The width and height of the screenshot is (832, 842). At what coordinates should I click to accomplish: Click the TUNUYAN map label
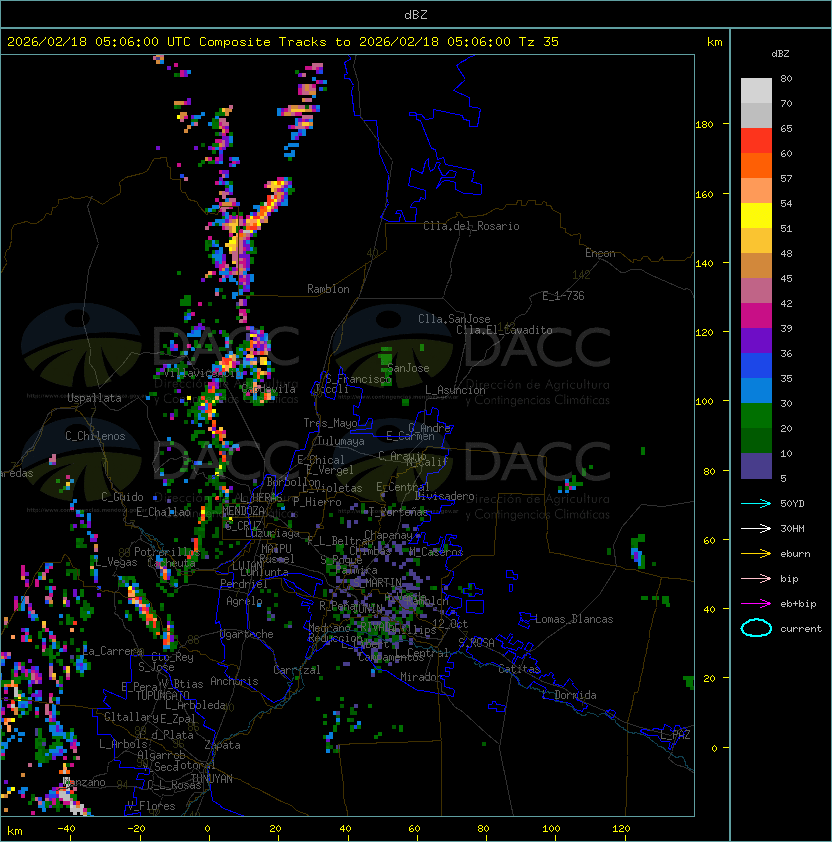point(212,779)
